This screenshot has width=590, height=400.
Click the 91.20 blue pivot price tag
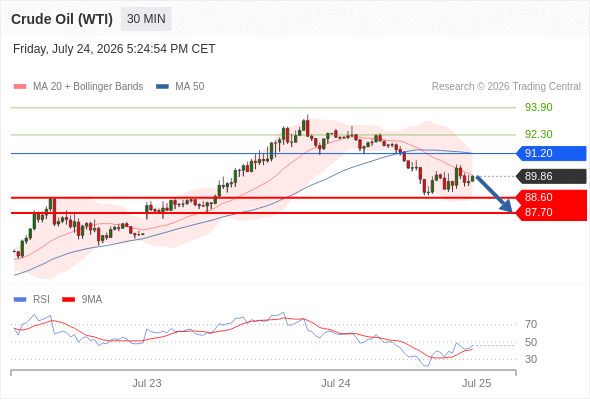(551, 154)
